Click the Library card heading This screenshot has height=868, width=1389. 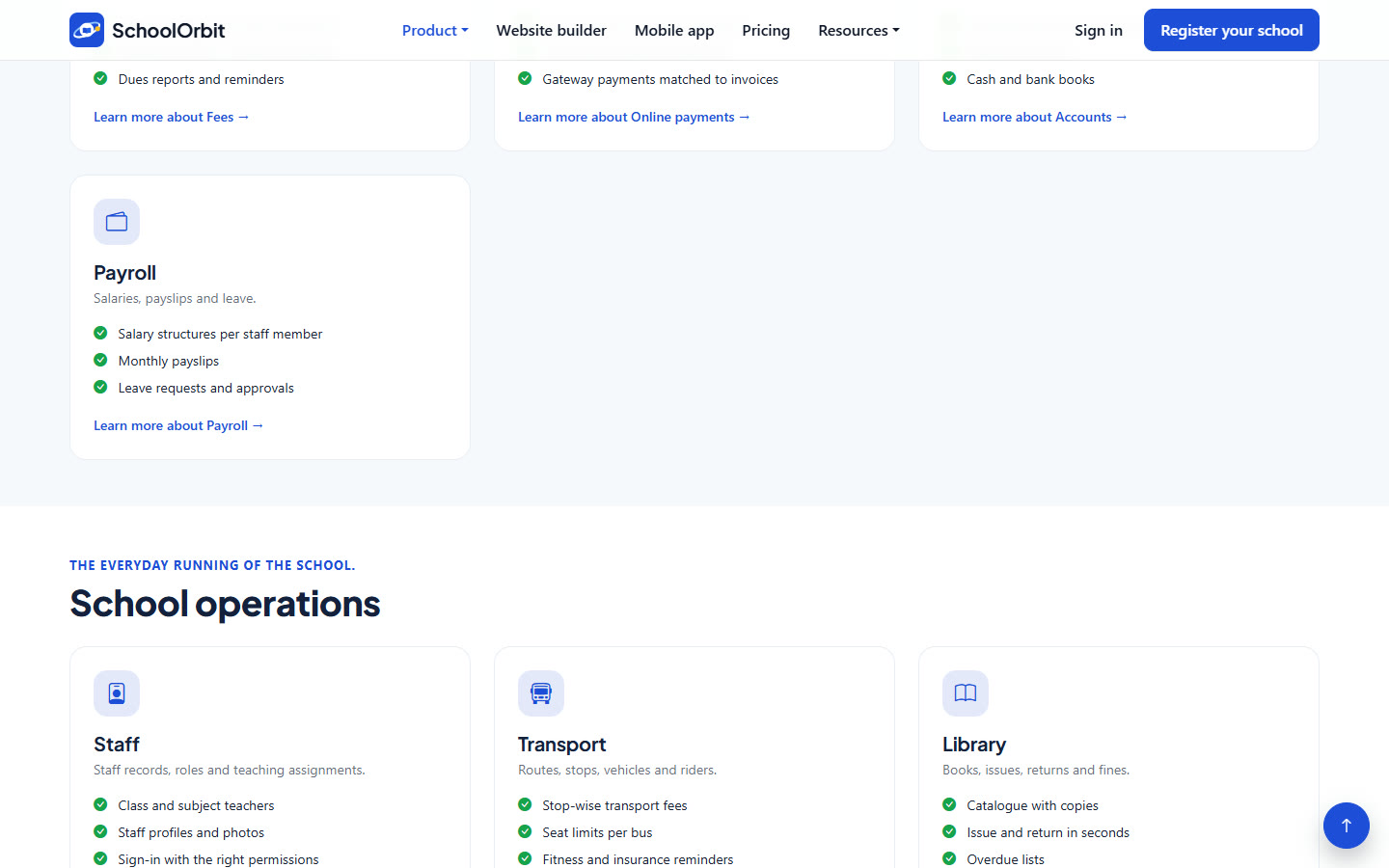coord(974,745)
